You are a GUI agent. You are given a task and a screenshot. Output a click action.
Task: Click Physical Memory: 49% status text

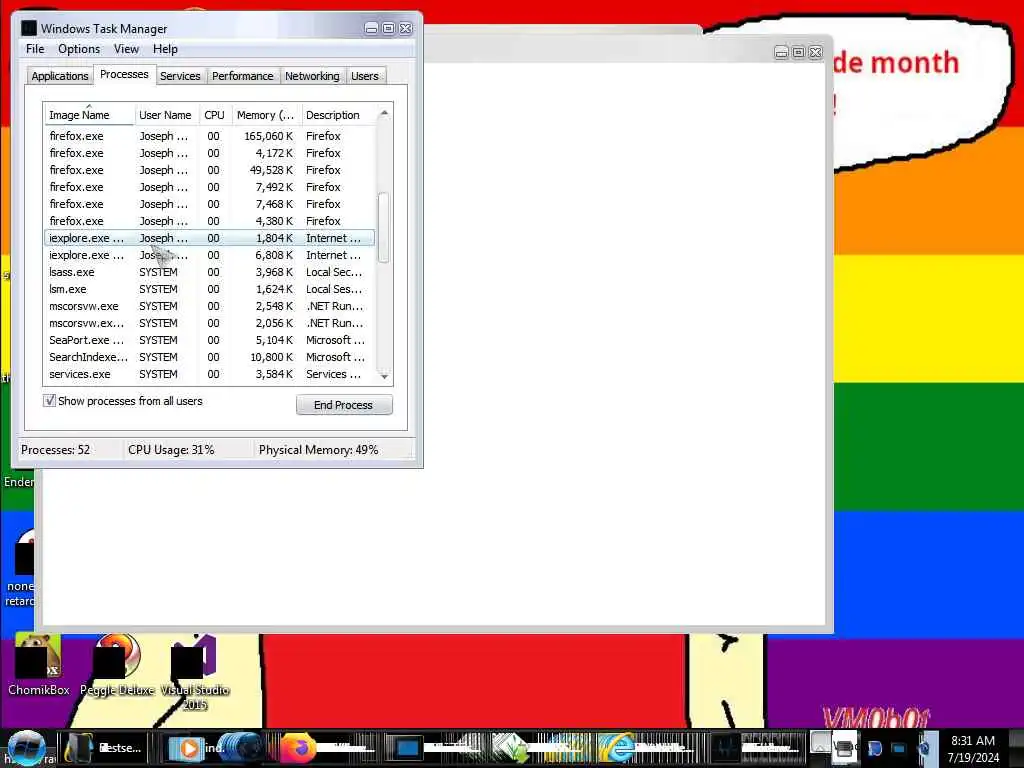[x=318, y=450]
